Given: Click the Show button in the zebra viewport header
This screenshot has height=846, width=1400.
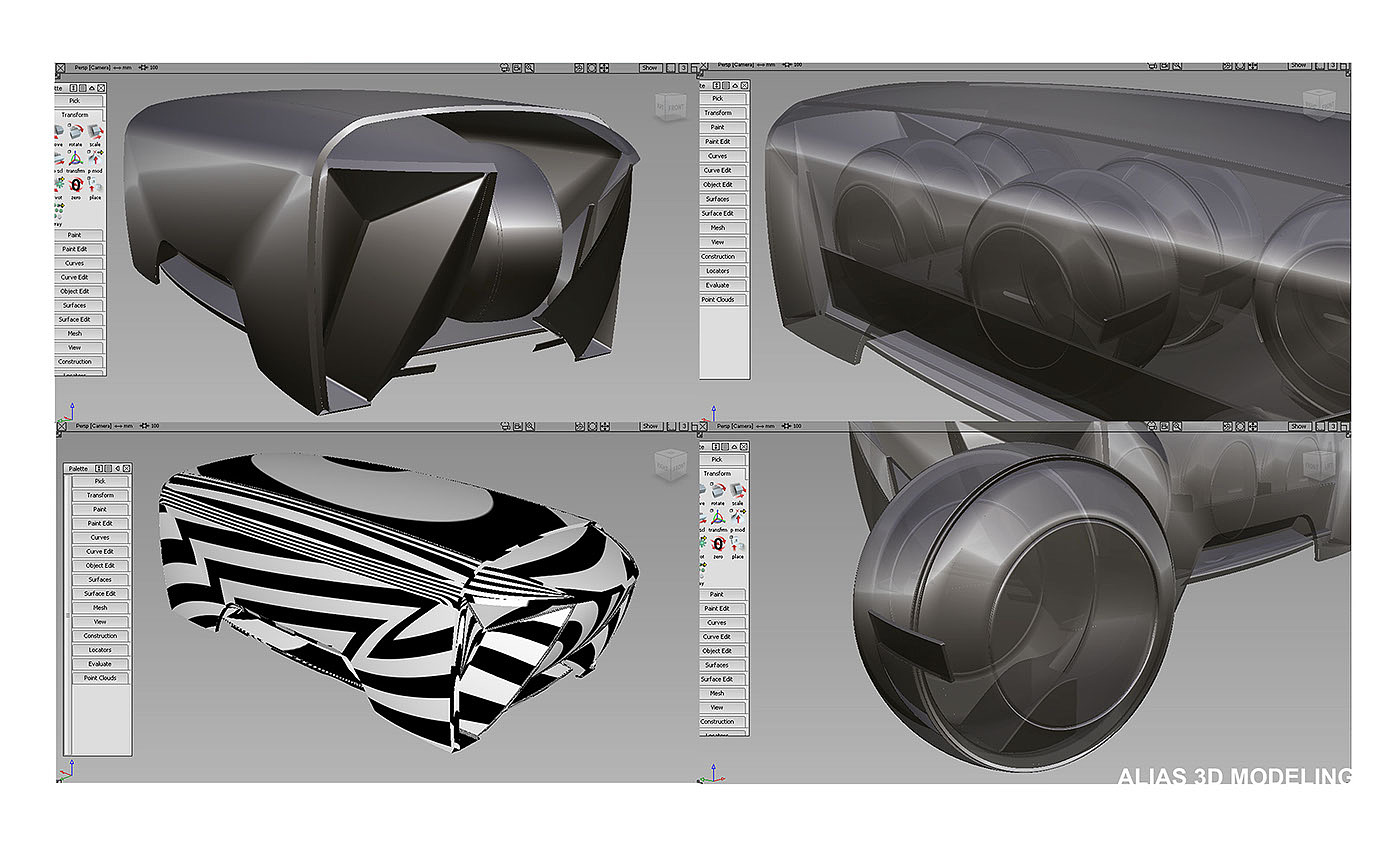Looking at the screenshot, I should click(650, 426).
